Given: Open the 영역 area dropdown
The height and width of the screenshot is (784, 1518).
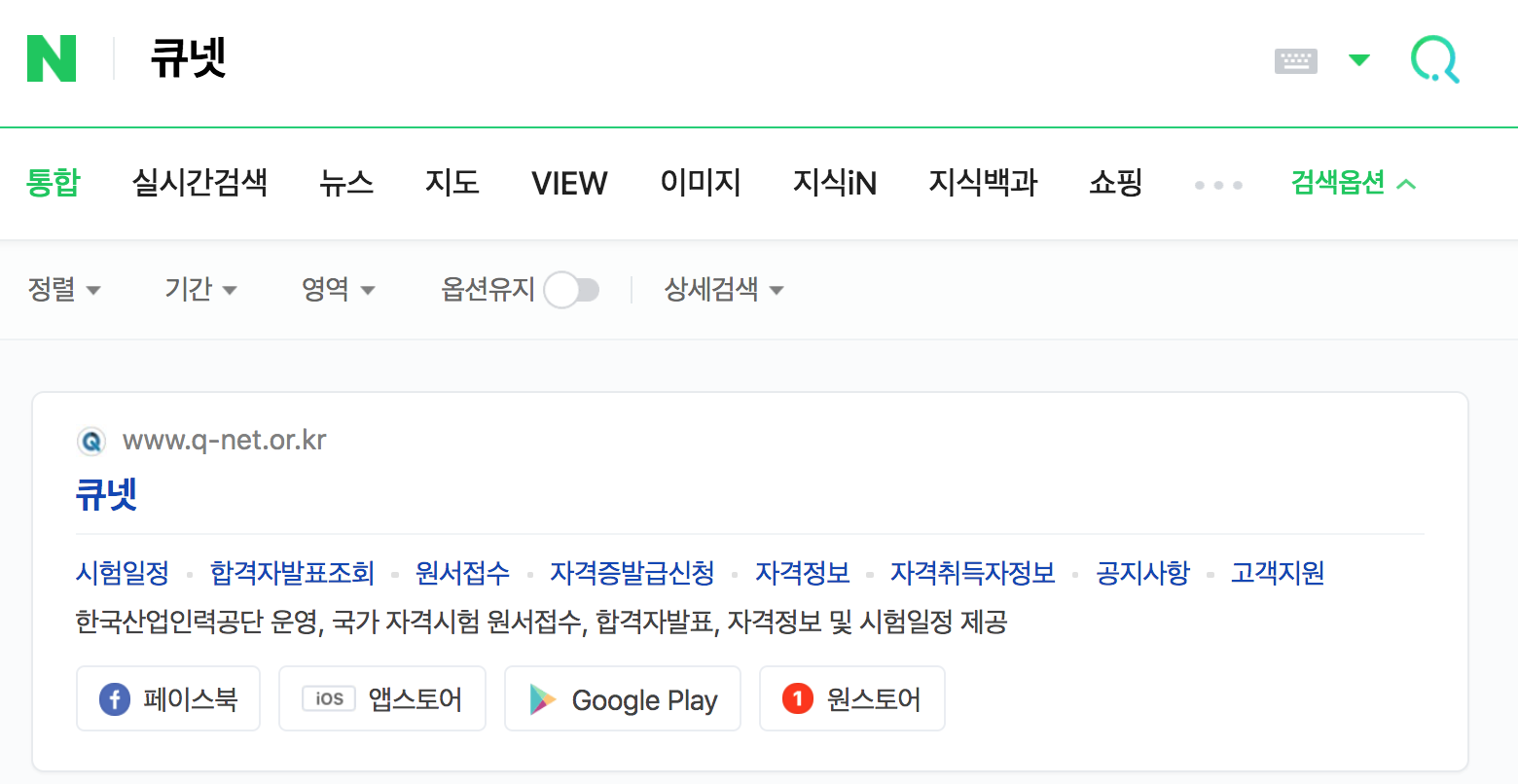Looking at the screenshot, I should point(338,289).
